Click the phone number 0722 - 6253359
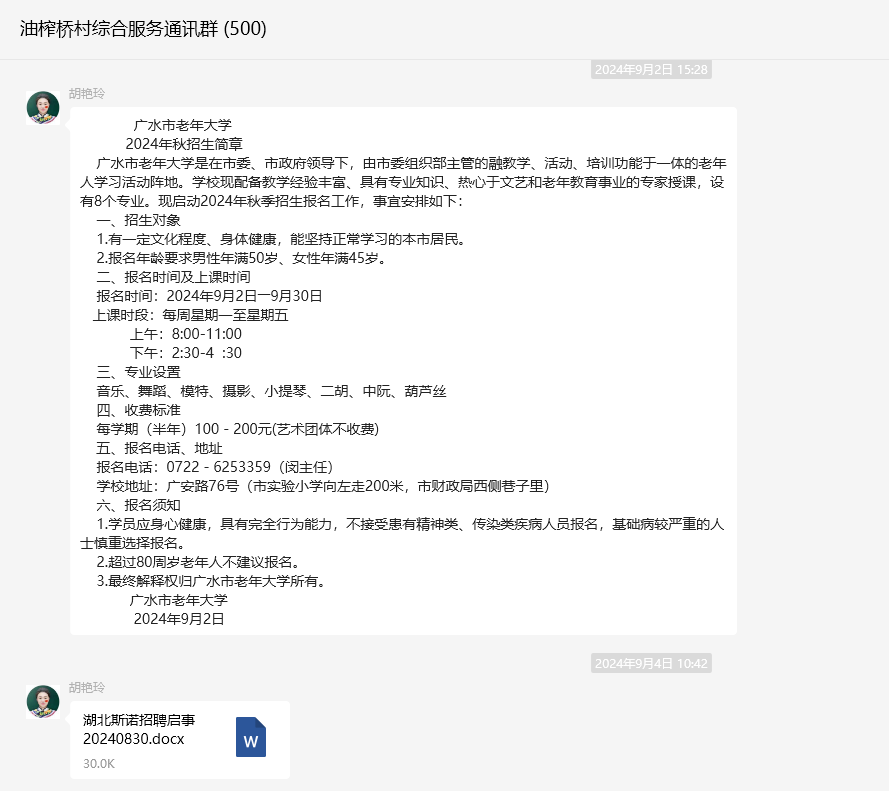 pos(218,467)
